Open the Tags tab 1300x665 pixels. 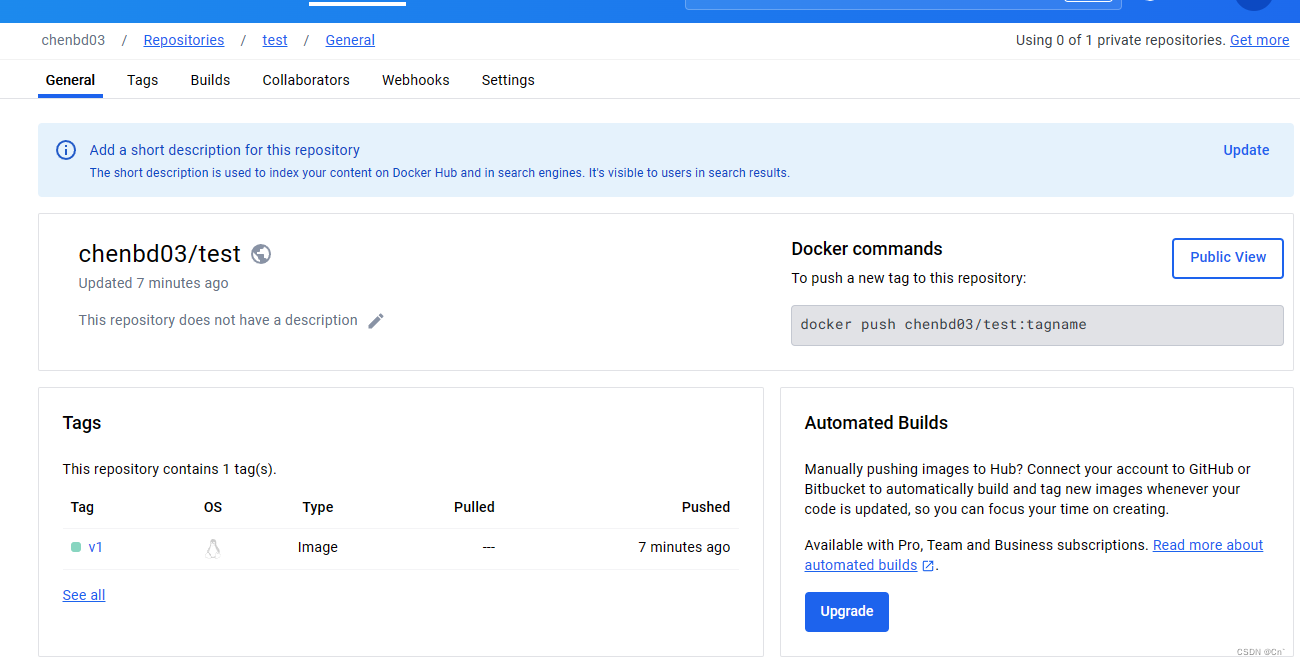pos(142,80)
